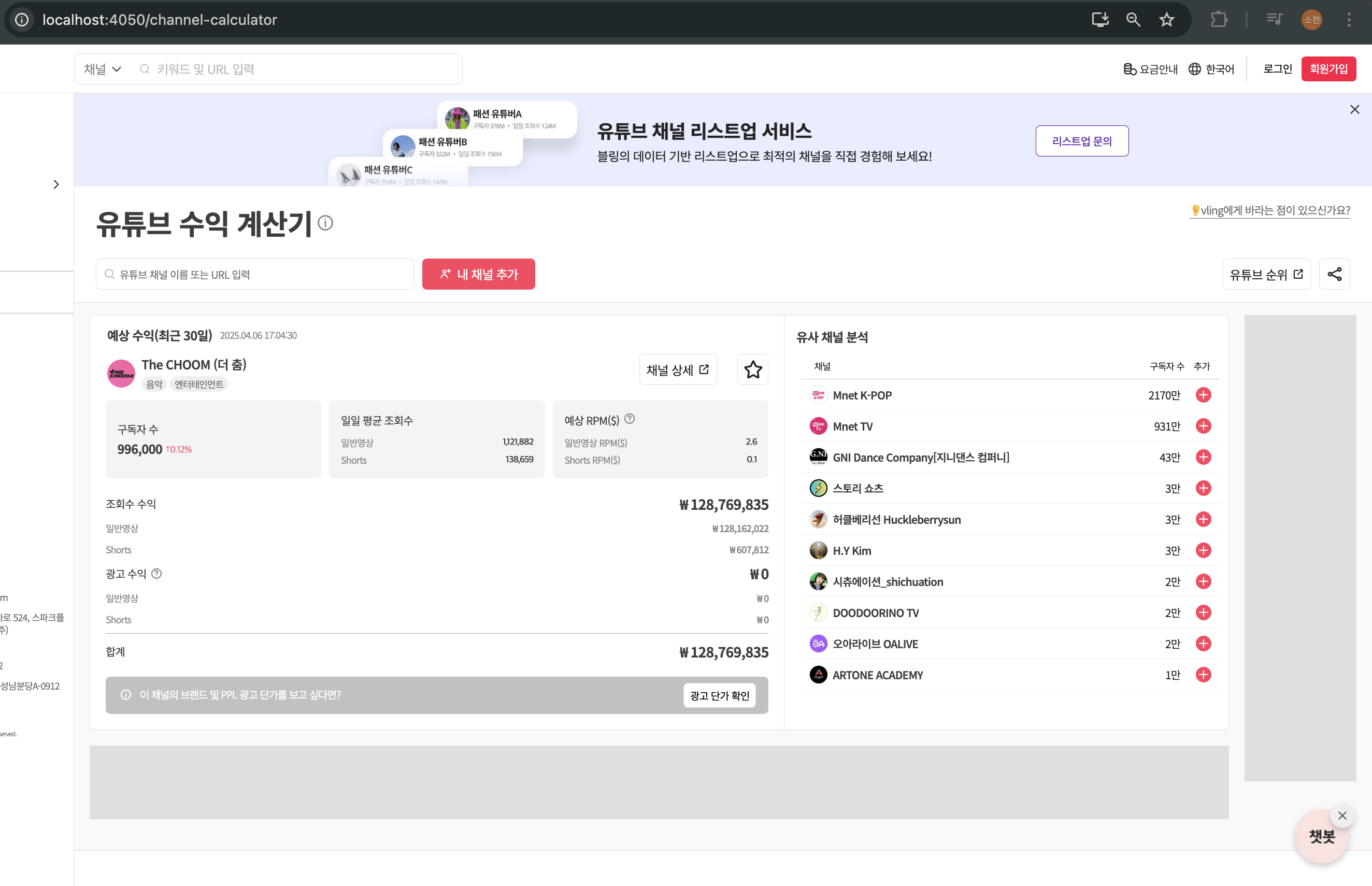This screenshot has height=886, width=1372.
Task: Open help icon next to 광고 수익
Action: pos(156,574)
